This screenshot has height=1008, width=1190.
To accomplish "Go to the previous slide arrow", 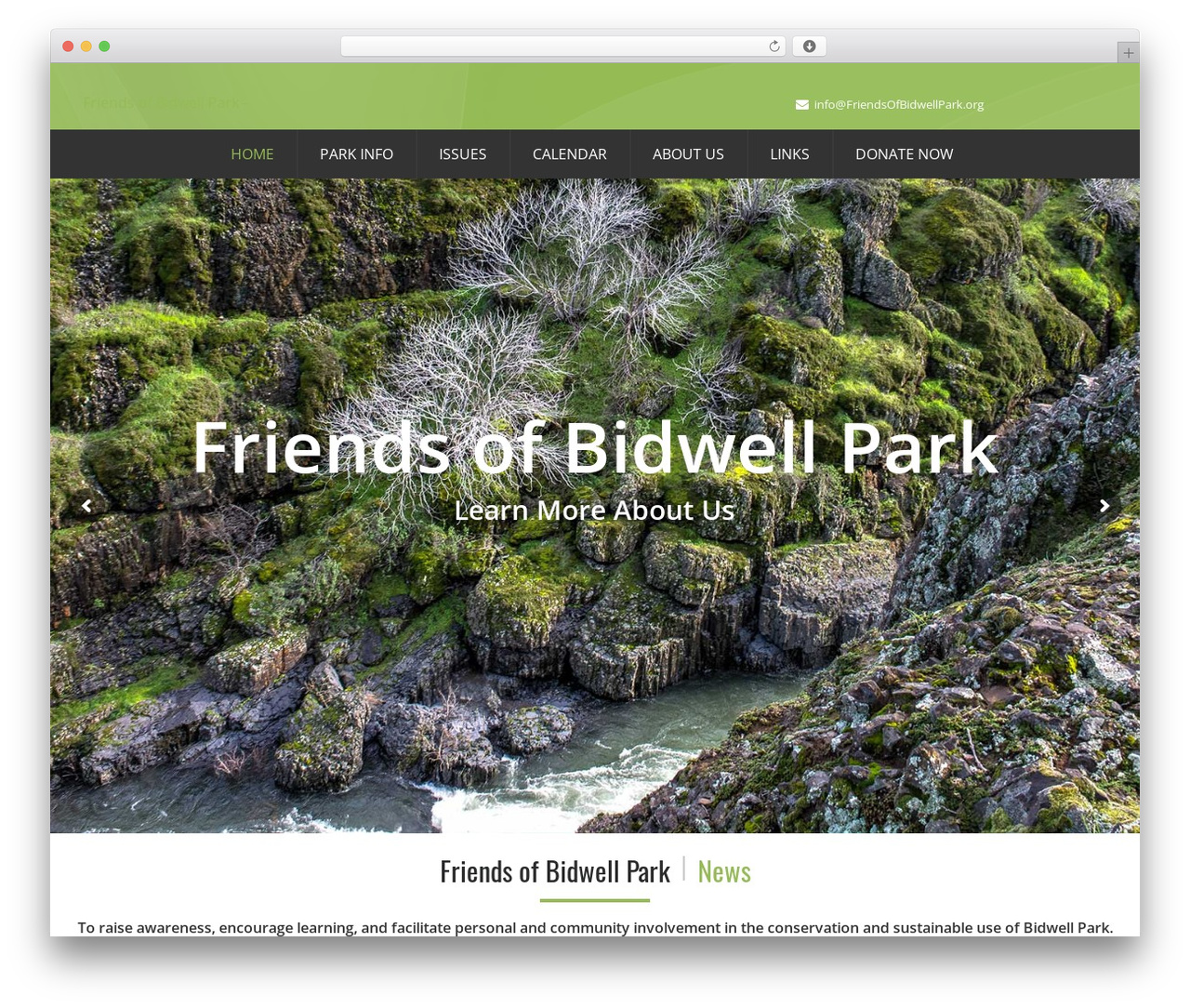I will click(86, 506).
